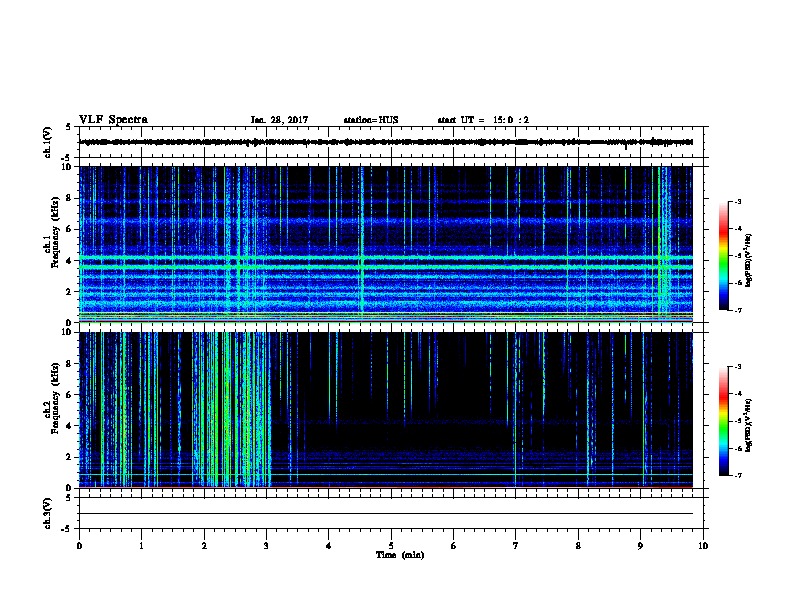Click the ch.3(V) flat-line waveform panel
Screen dimensions: 792x612
coord(391,513)
